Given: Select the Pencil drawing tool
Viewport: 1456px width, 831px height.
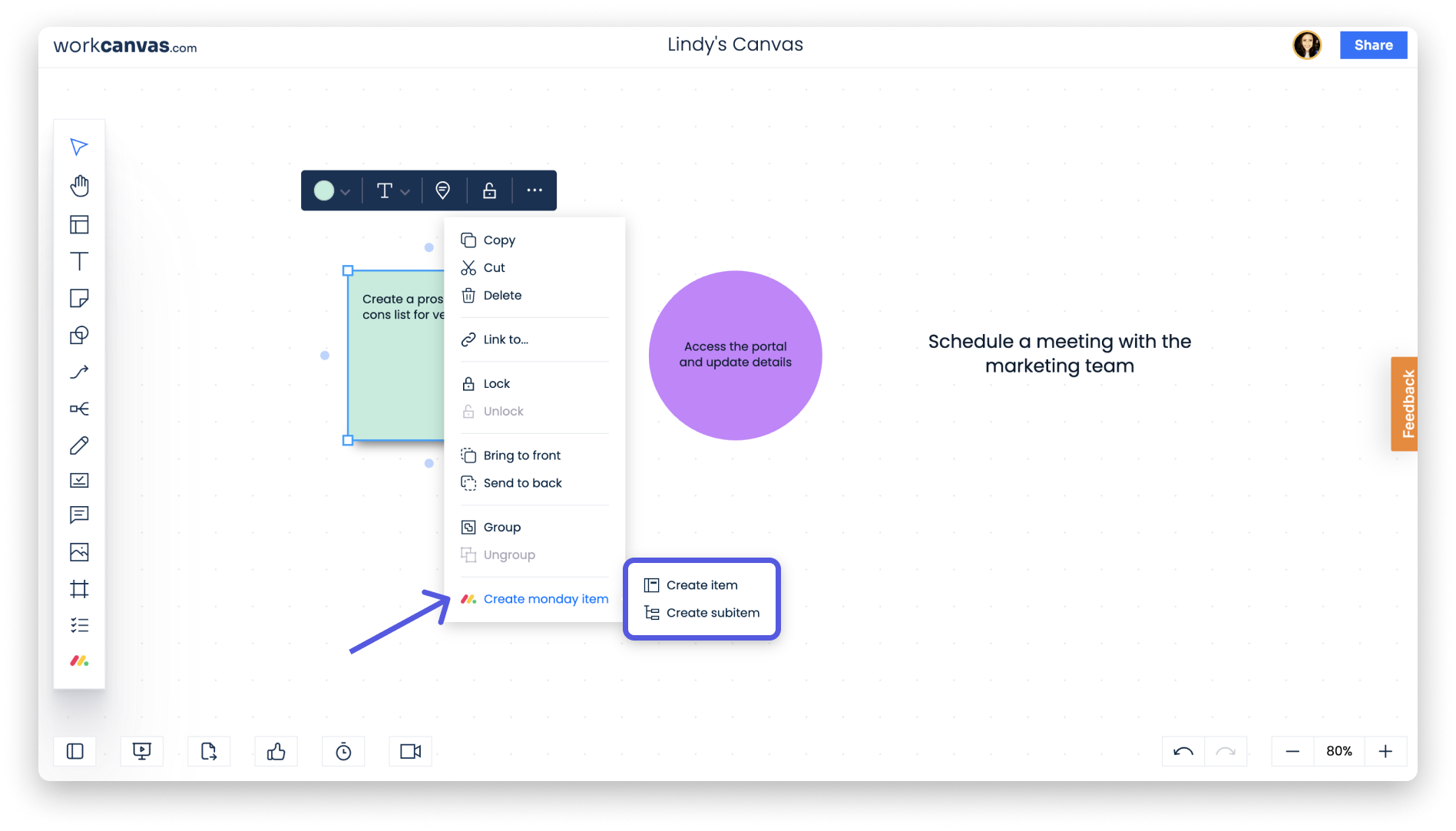Looking at the screenshot, I should [79, 445].
